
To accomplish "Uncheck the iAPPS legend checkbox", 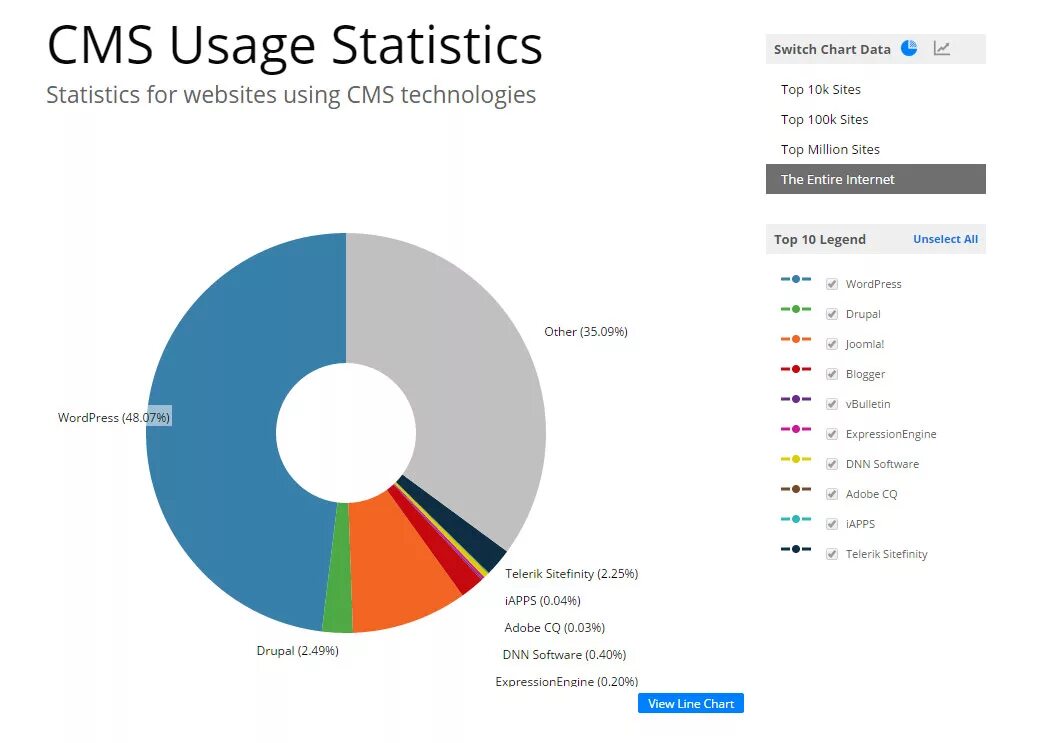I will (831, 524).
